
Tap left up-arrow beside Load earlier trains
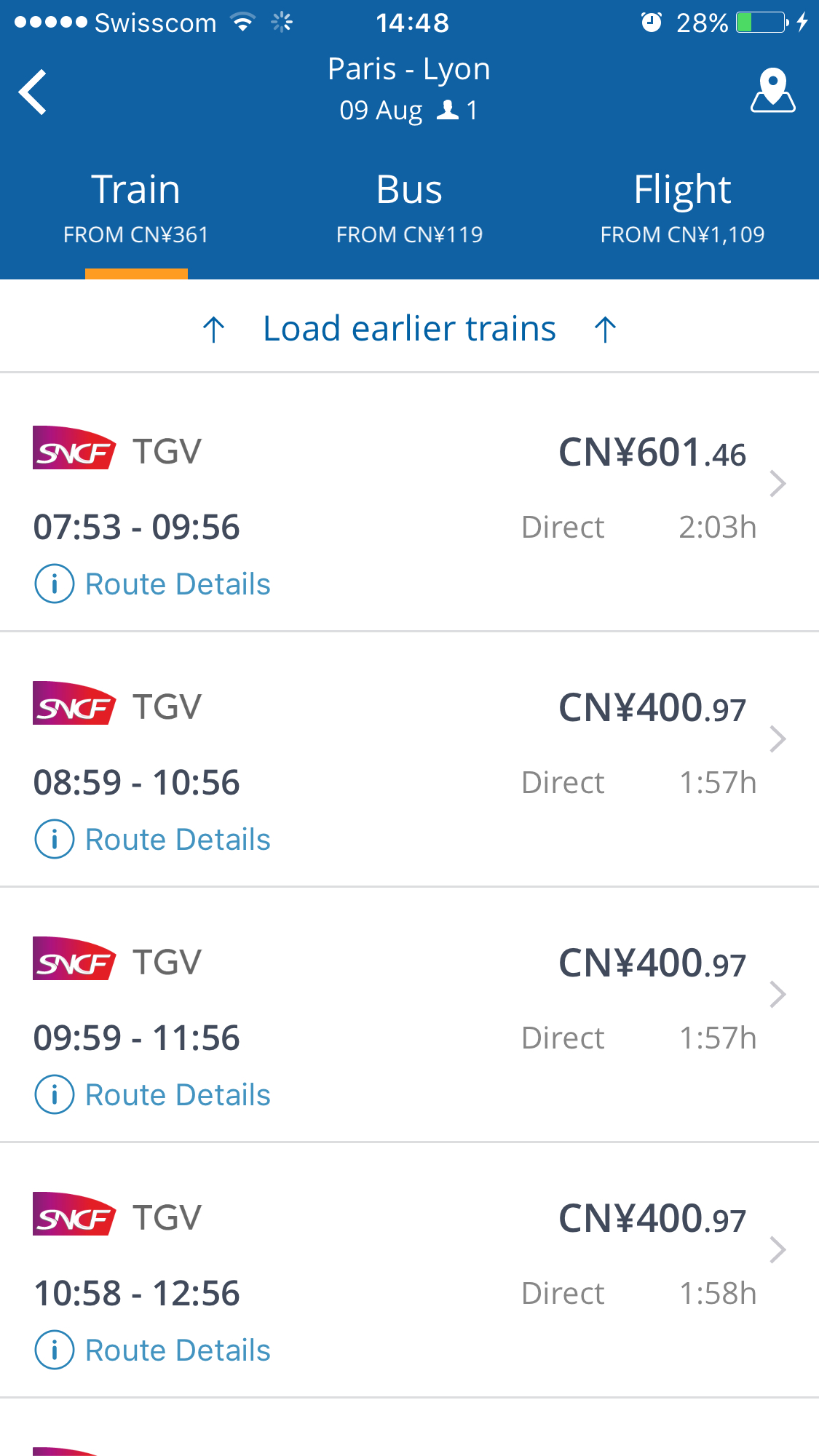point(213,330)
